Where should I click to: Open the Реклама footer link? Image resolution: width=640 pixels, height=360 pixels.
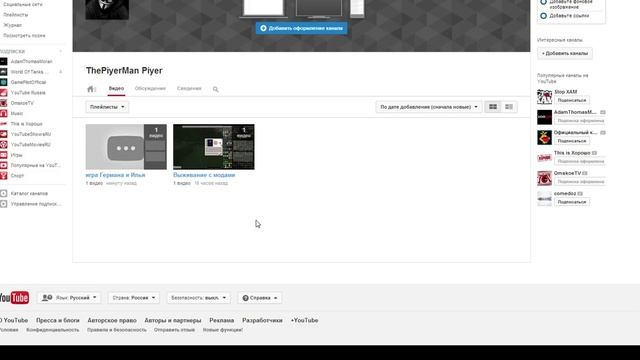point(222,320)
